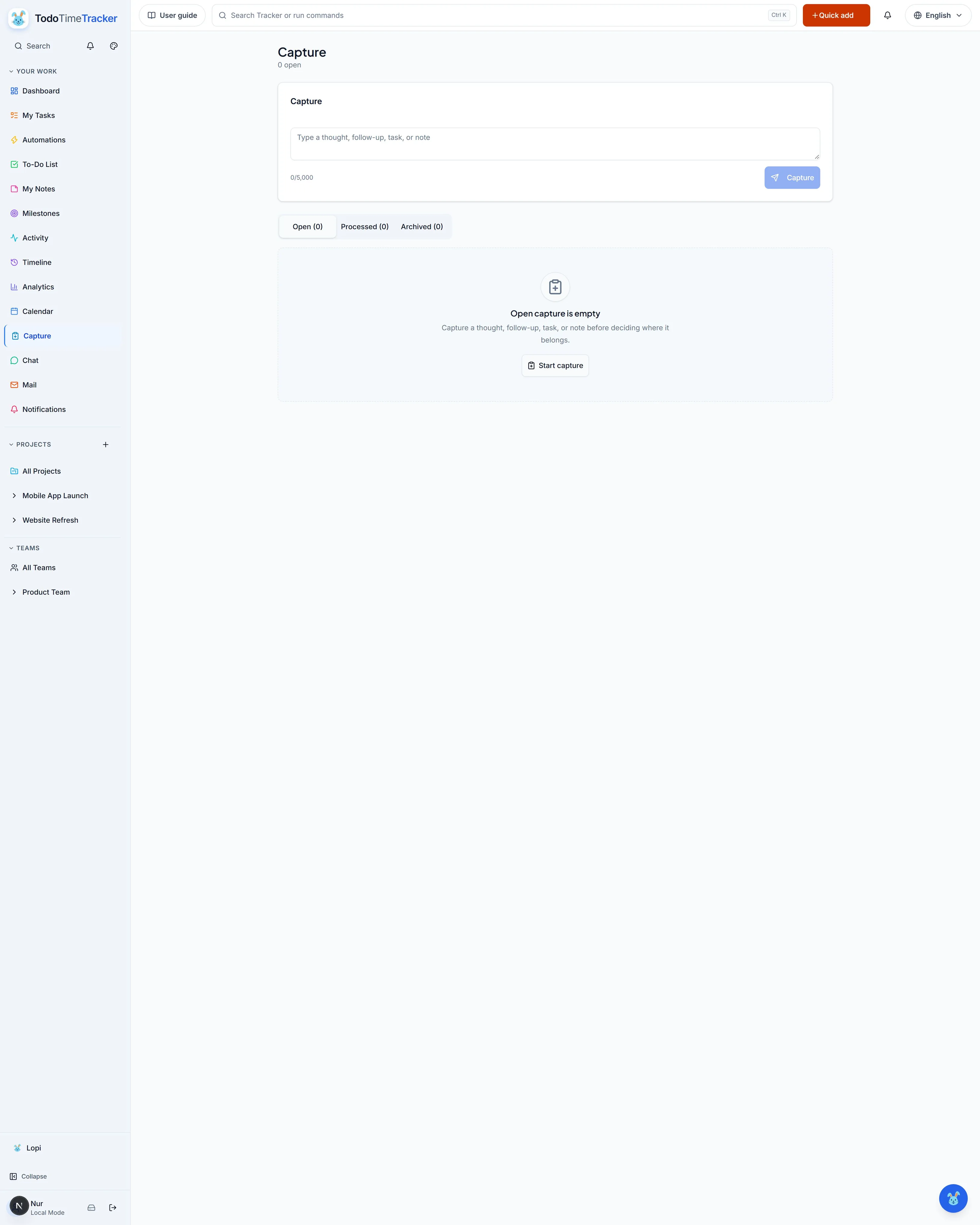Image resolution: width=980 pixels, height=1225 pixels.
Task: Focus the capture thought text area
Action: tap(555, 144)
